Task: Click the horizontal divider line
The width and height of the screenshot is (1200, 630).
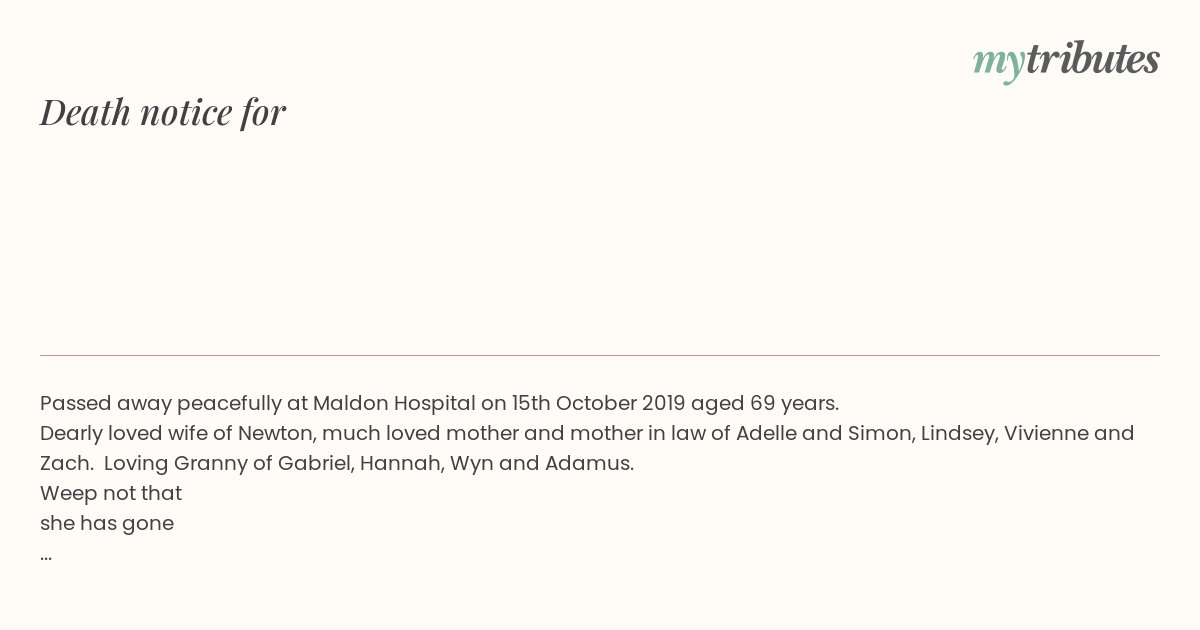Action: pos(600,355)
